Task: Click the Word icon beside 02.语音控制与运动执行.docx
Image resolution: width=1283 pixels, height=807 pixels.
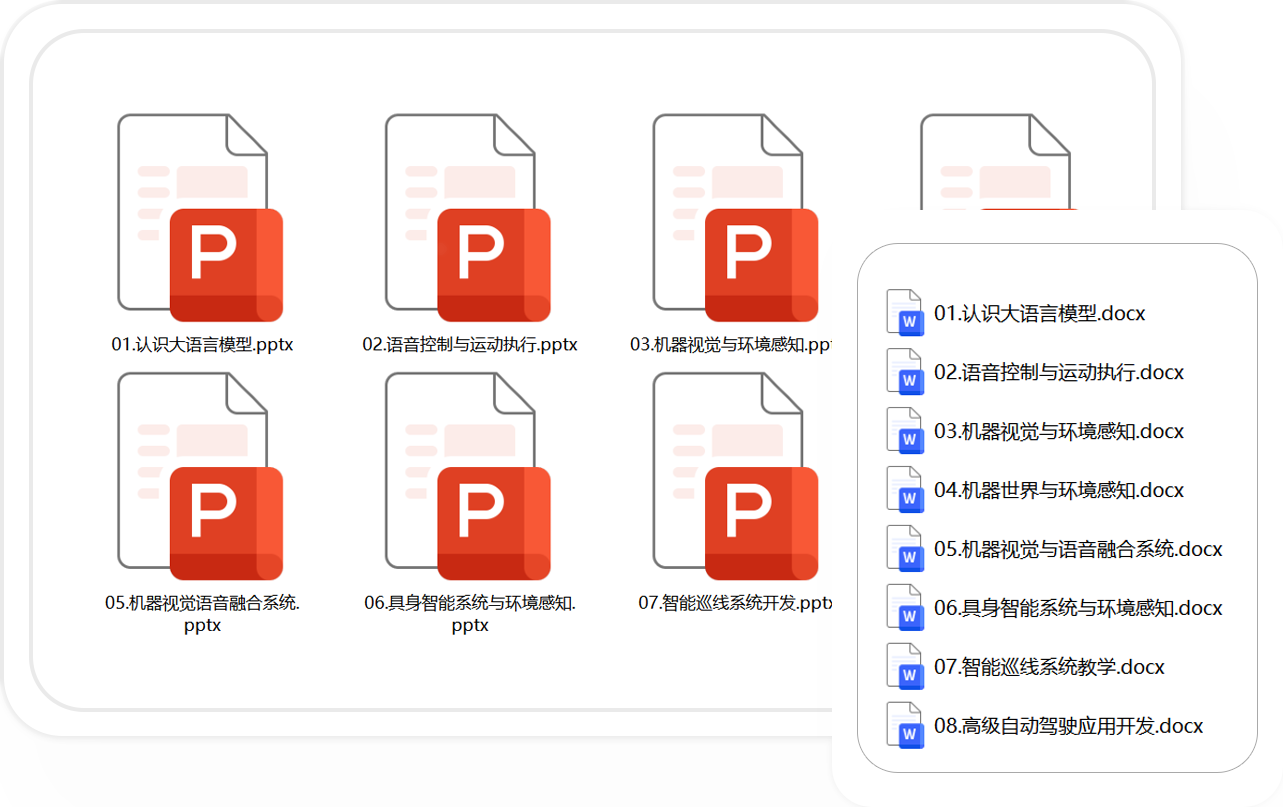Action: pyautogui.click(x=904, y=372)
